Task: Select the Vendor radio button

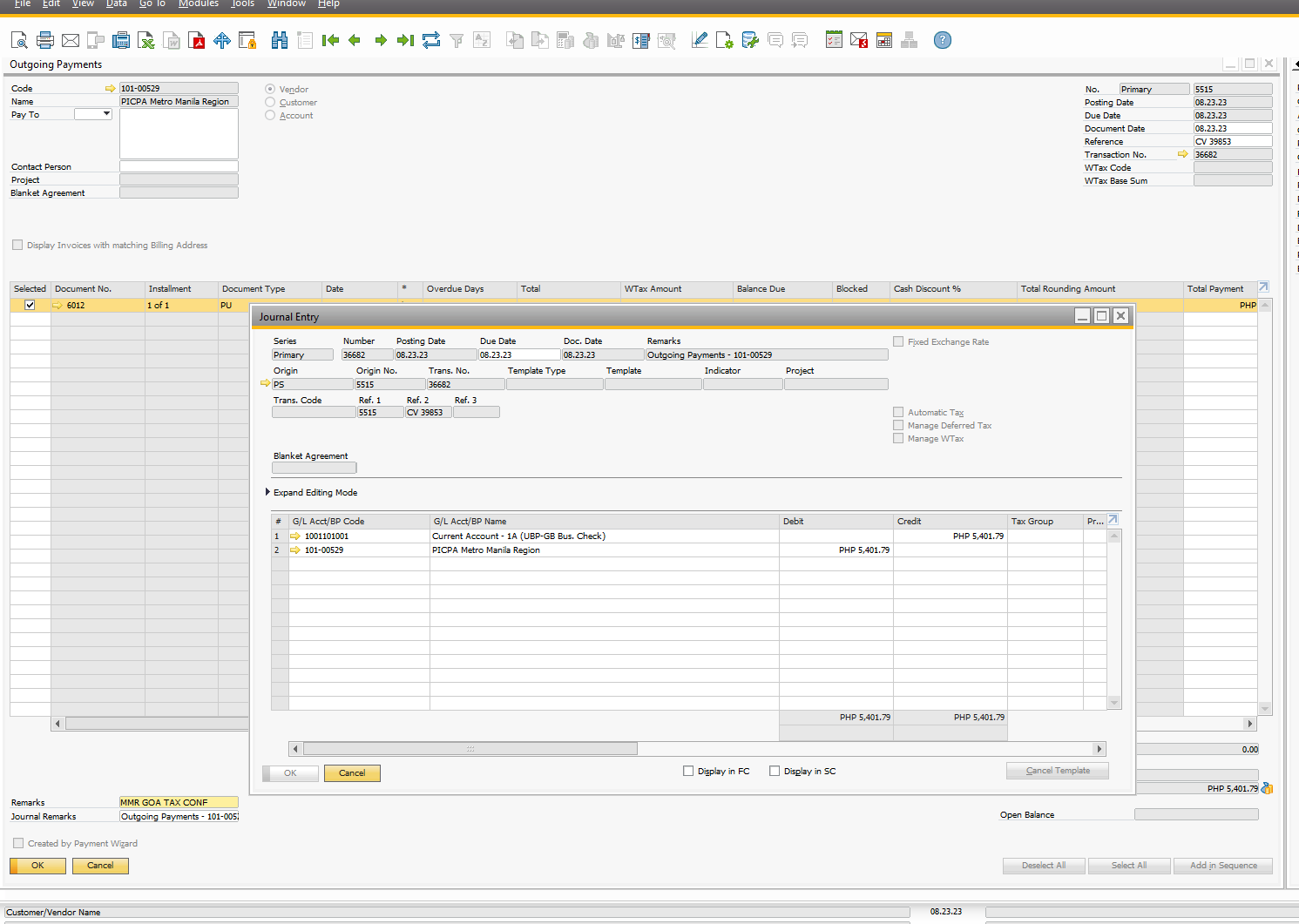Action: point(270,89)
